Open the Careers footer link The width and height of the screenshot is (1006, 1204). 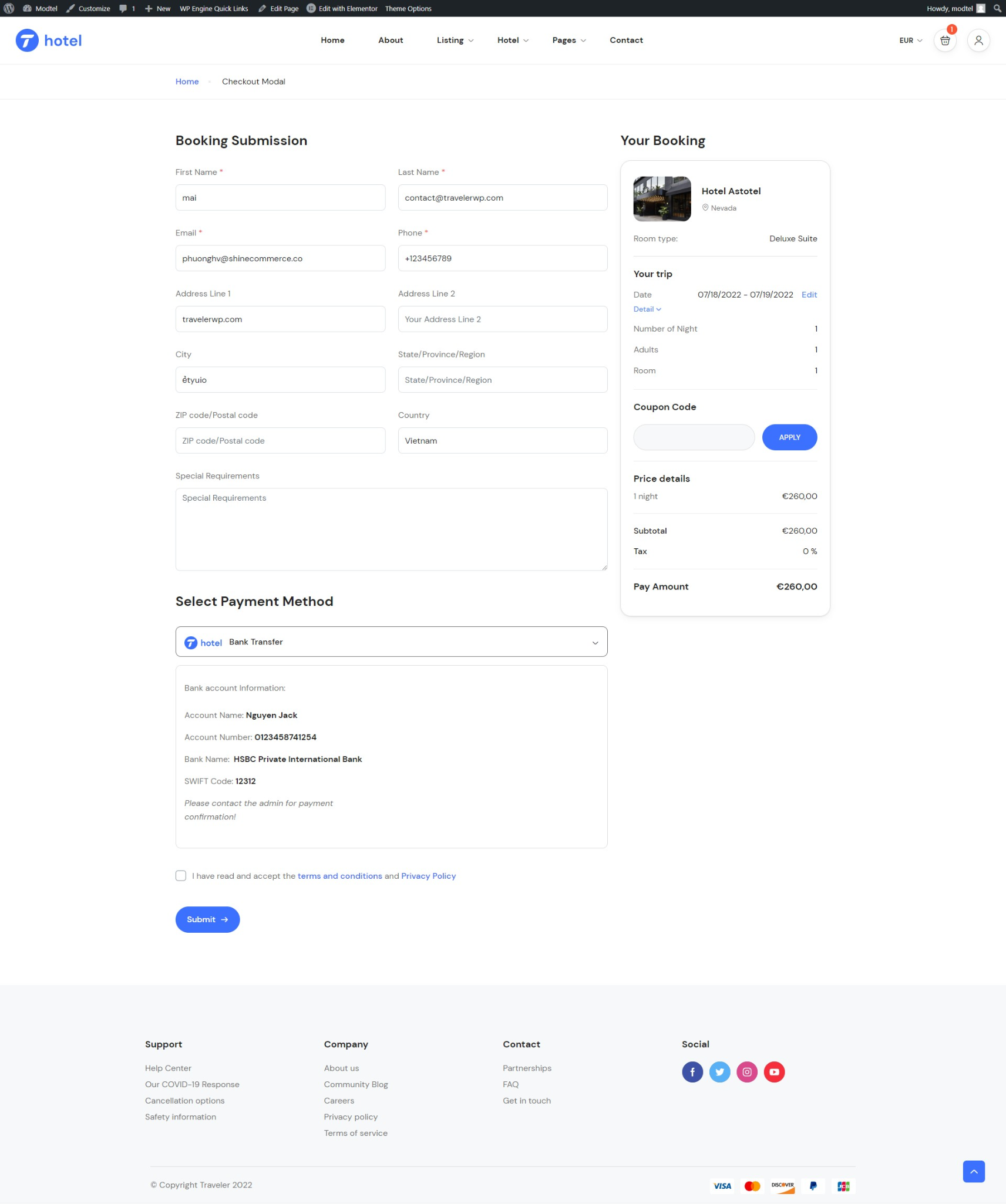(339, 1101)
